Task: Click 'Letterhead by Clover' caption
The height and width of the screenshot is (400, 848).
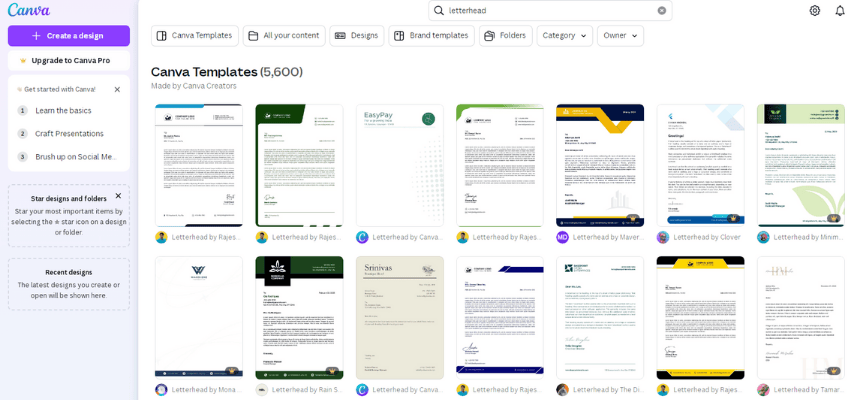Action: (707, 237)
